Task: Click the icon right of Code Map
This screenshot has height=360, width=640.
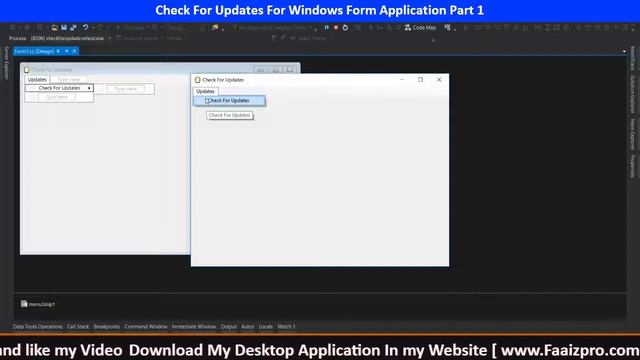Action: coord(448,27)
